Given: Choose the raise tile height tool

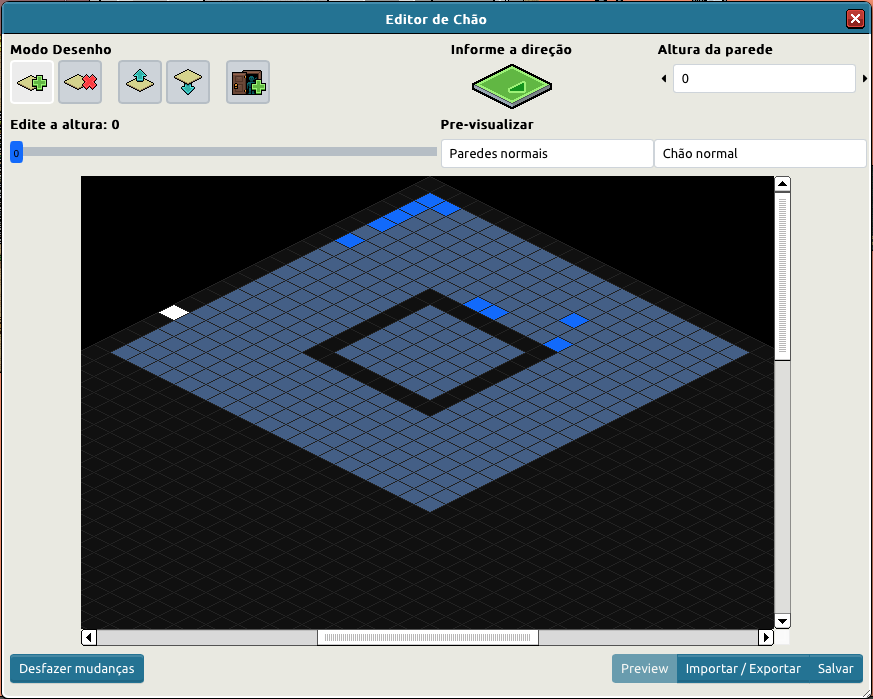Looking at the screenshot, I should [140, 82].
